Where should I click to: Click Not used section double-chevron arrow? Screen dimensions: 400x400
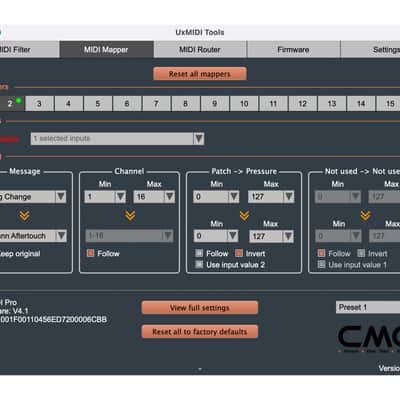(x=366, y=216)
